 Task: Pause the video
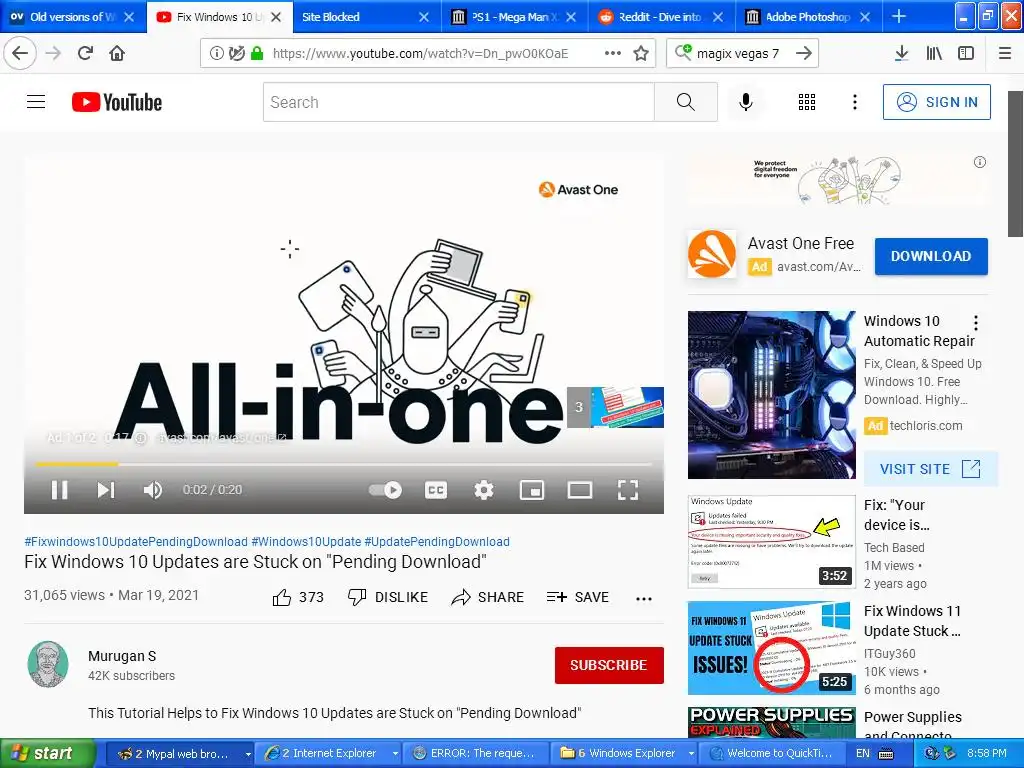point(59,490)
